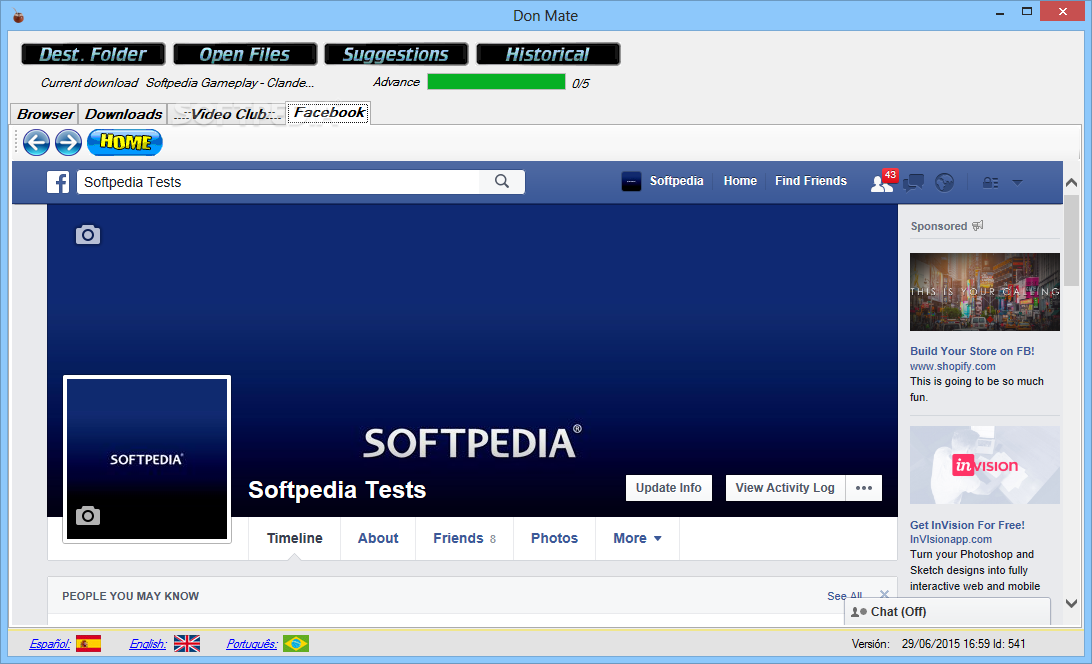Open the Friends 8 profile tab
The width and height of the screenshot is (1092, 664).
tap(465, 539)
